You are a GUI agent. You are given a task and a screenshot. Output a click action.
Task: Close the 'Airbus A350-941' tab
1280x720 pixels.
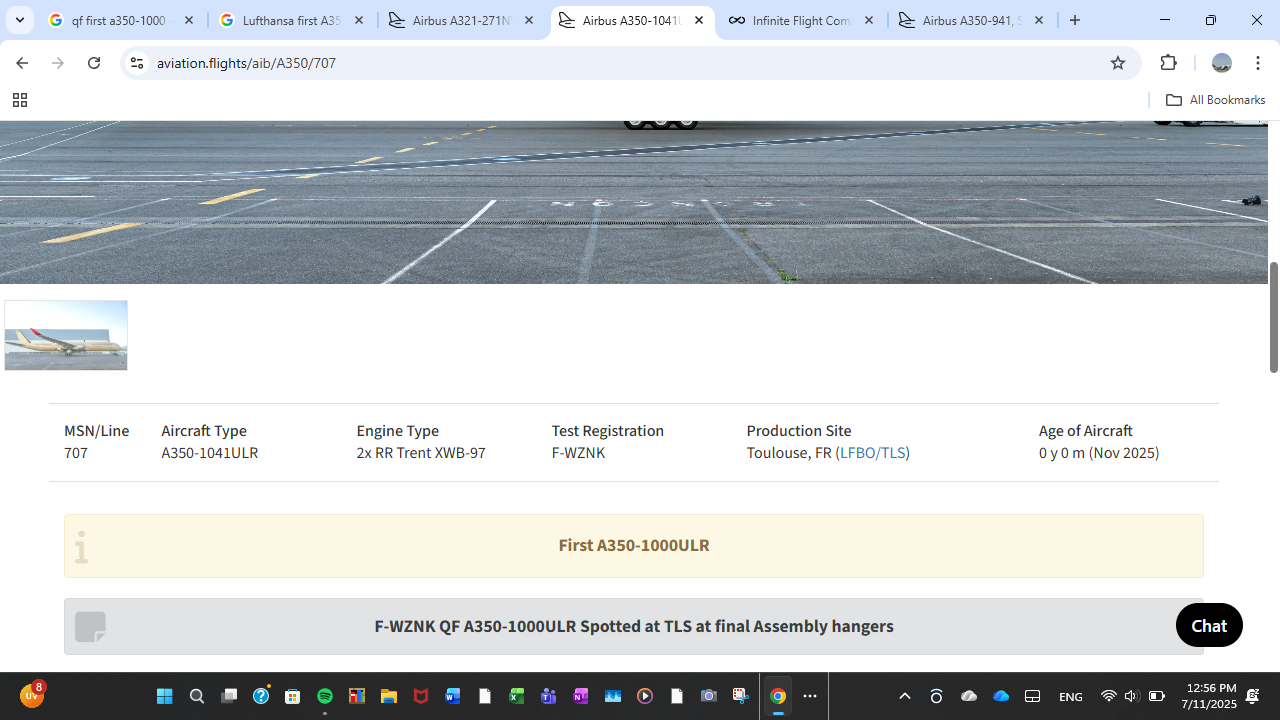tap(1039, 20)
